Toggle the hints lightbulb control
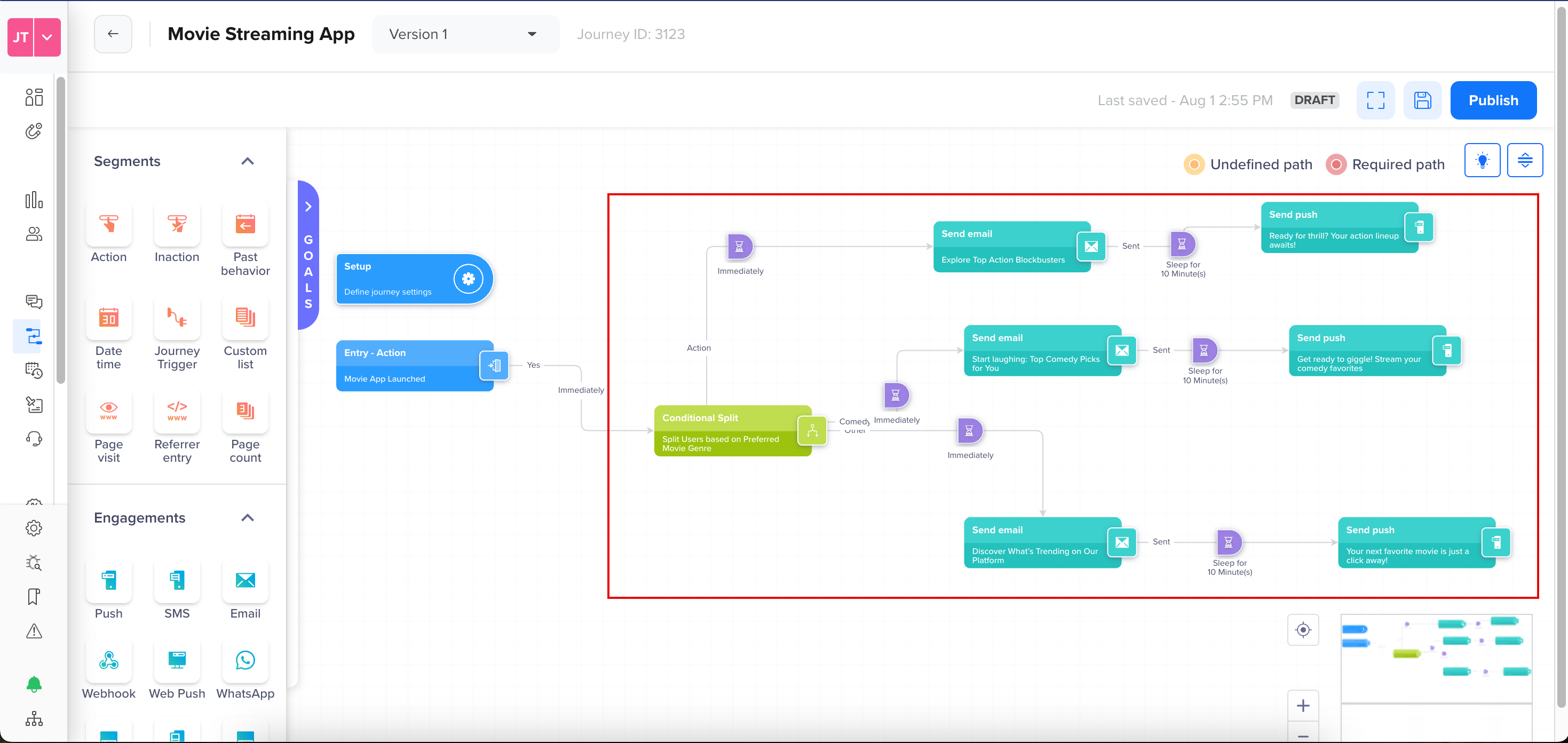This screenshot has height=743, width=1568. pyautogui.click(x=1482, y=160)
